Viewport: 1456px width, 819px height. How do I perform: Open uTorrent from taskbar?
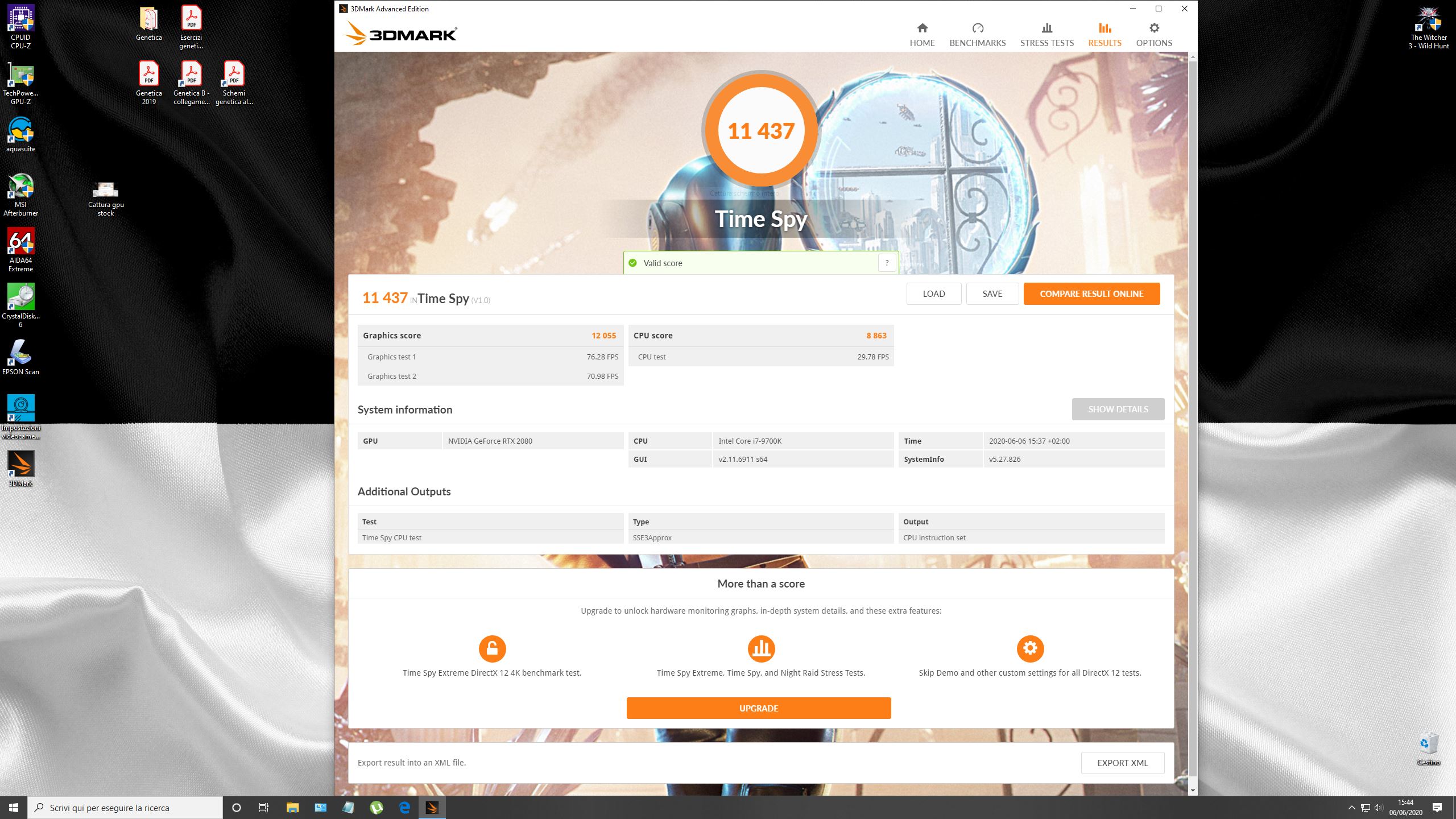[x=376, y=808]
